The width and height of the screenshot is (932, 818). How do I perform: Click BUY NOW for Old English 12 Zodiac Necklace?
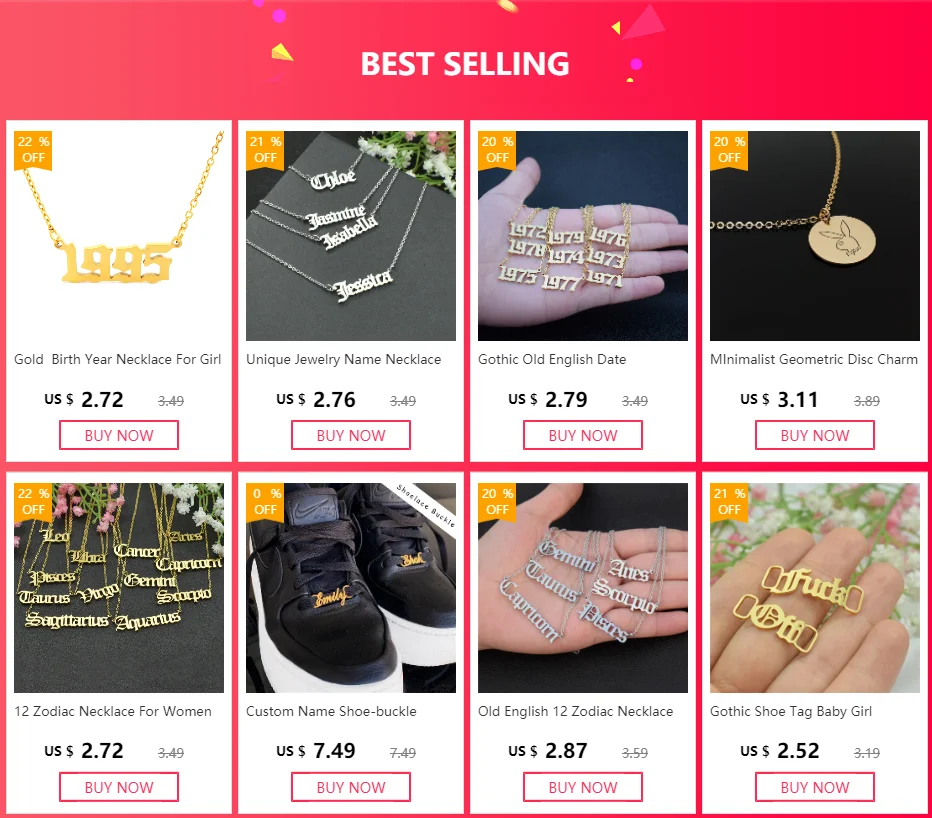(x=583, y=787)
